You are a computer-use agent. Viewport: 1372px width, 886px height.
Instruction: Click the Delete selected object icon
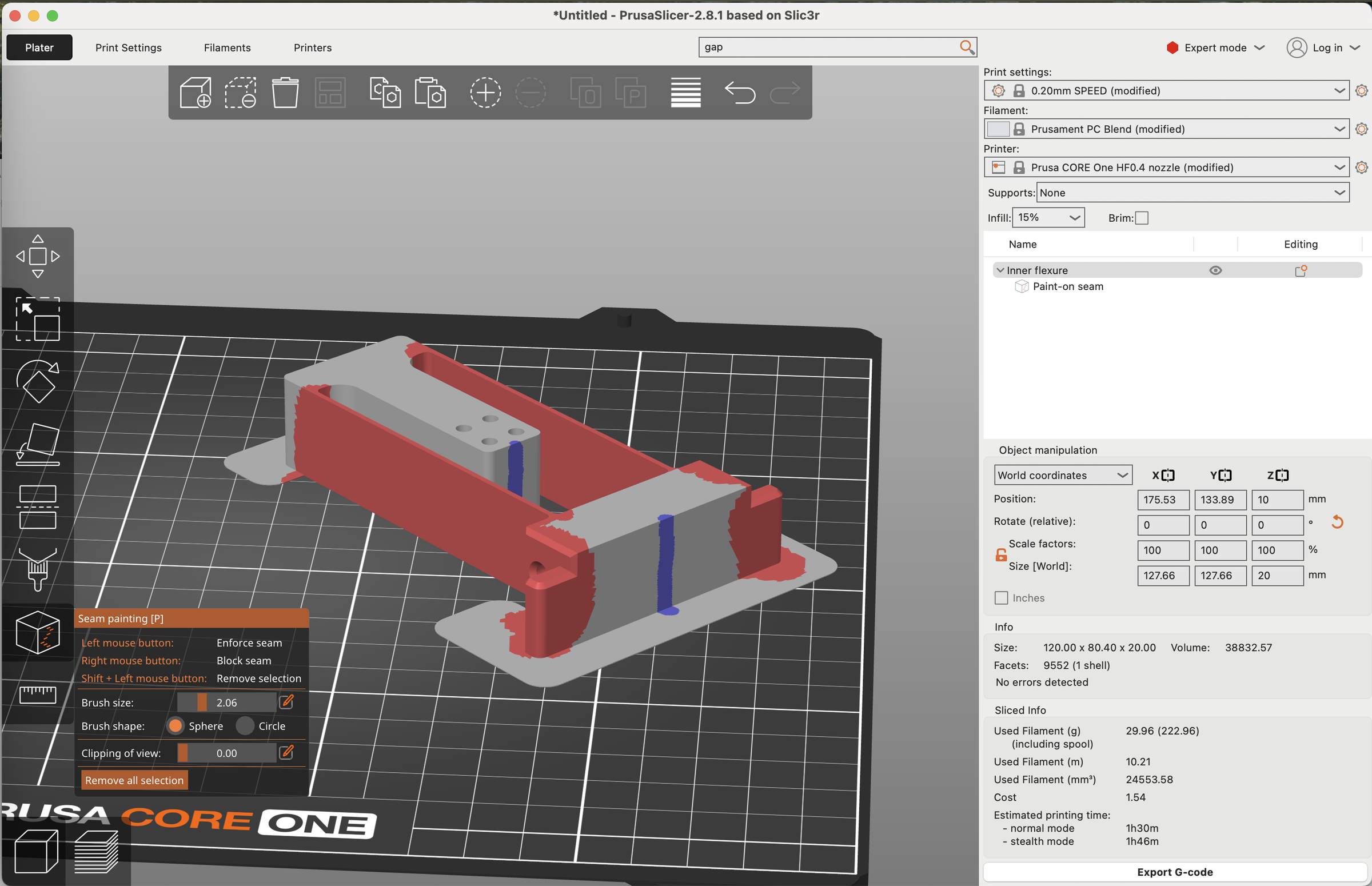tap(241, 93)
